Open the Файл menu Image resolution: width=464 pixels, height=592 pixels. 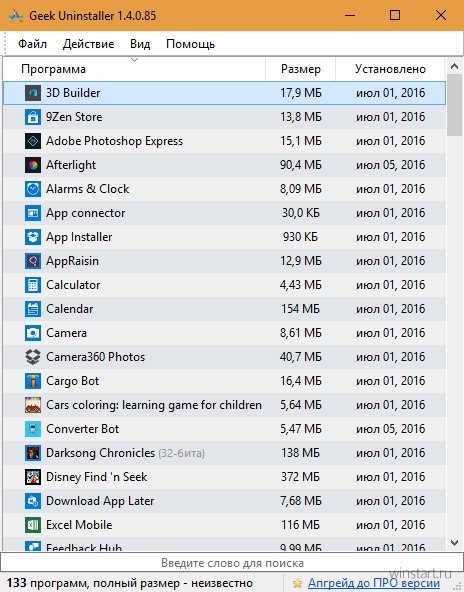point(32,44)
